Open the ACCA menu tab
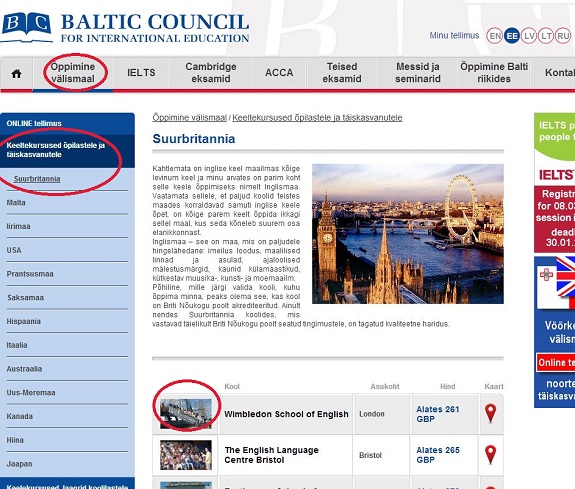575x489 pixels. [x=279, y=73]
